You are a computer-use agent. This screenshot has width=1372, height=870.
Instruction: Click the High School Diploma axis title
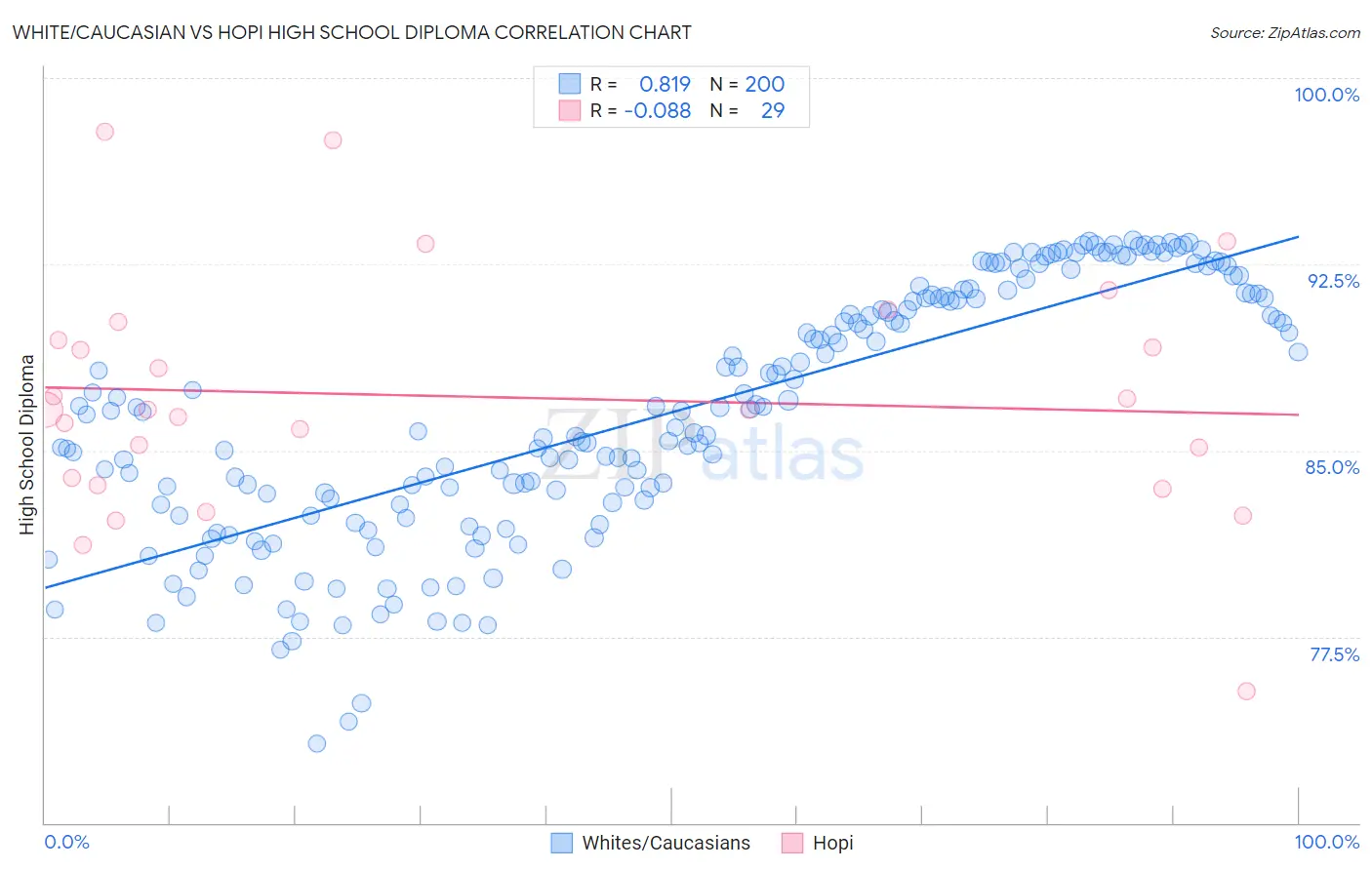pos(26,444)
